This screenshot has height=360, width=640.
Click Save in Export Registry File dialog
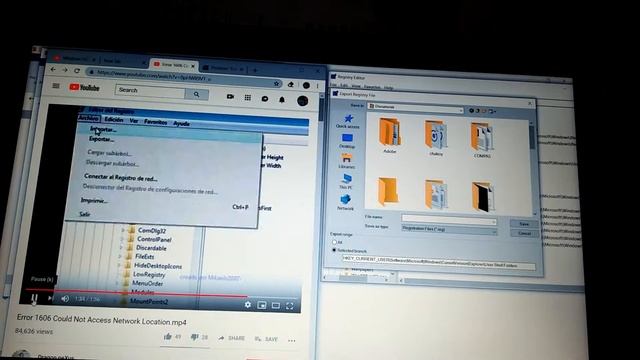524,224
